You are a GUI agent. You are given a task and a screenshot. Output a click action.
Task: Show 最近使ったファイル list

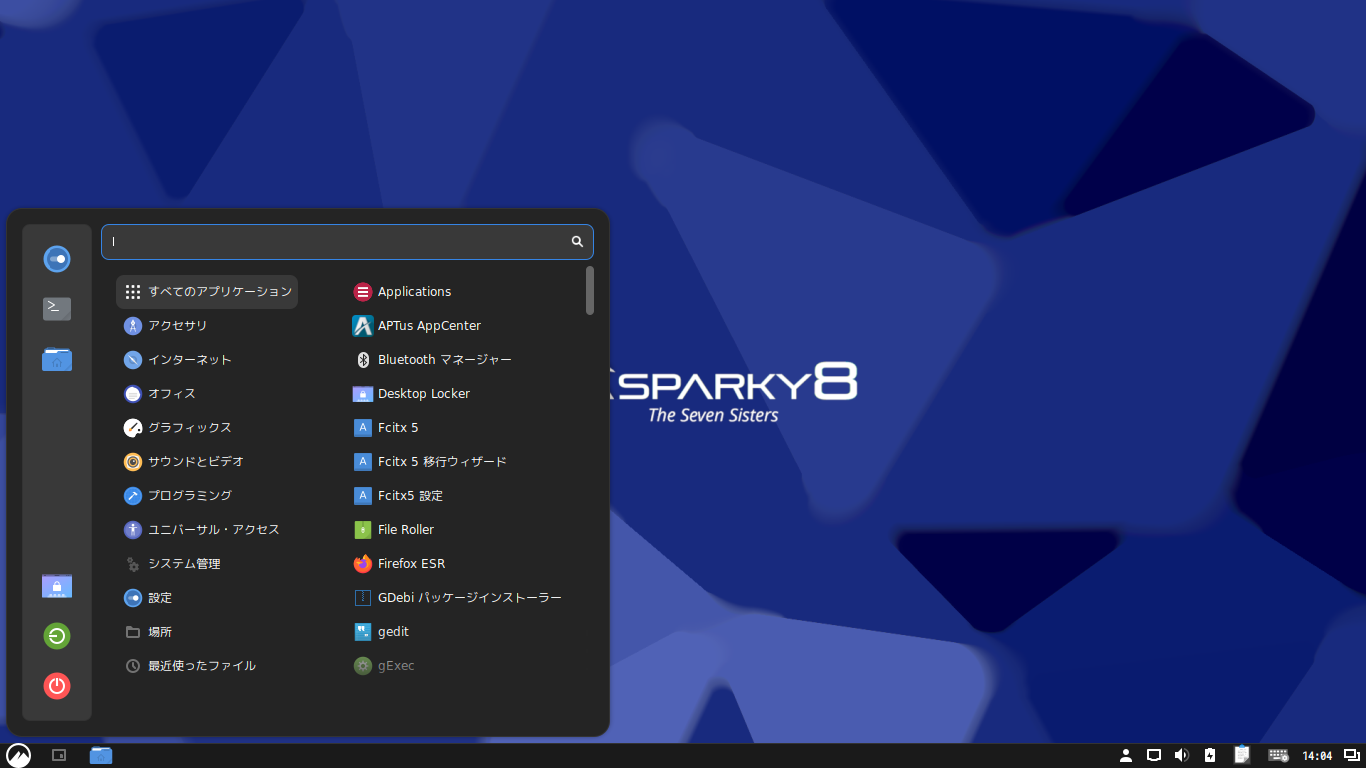click(207, 666)
